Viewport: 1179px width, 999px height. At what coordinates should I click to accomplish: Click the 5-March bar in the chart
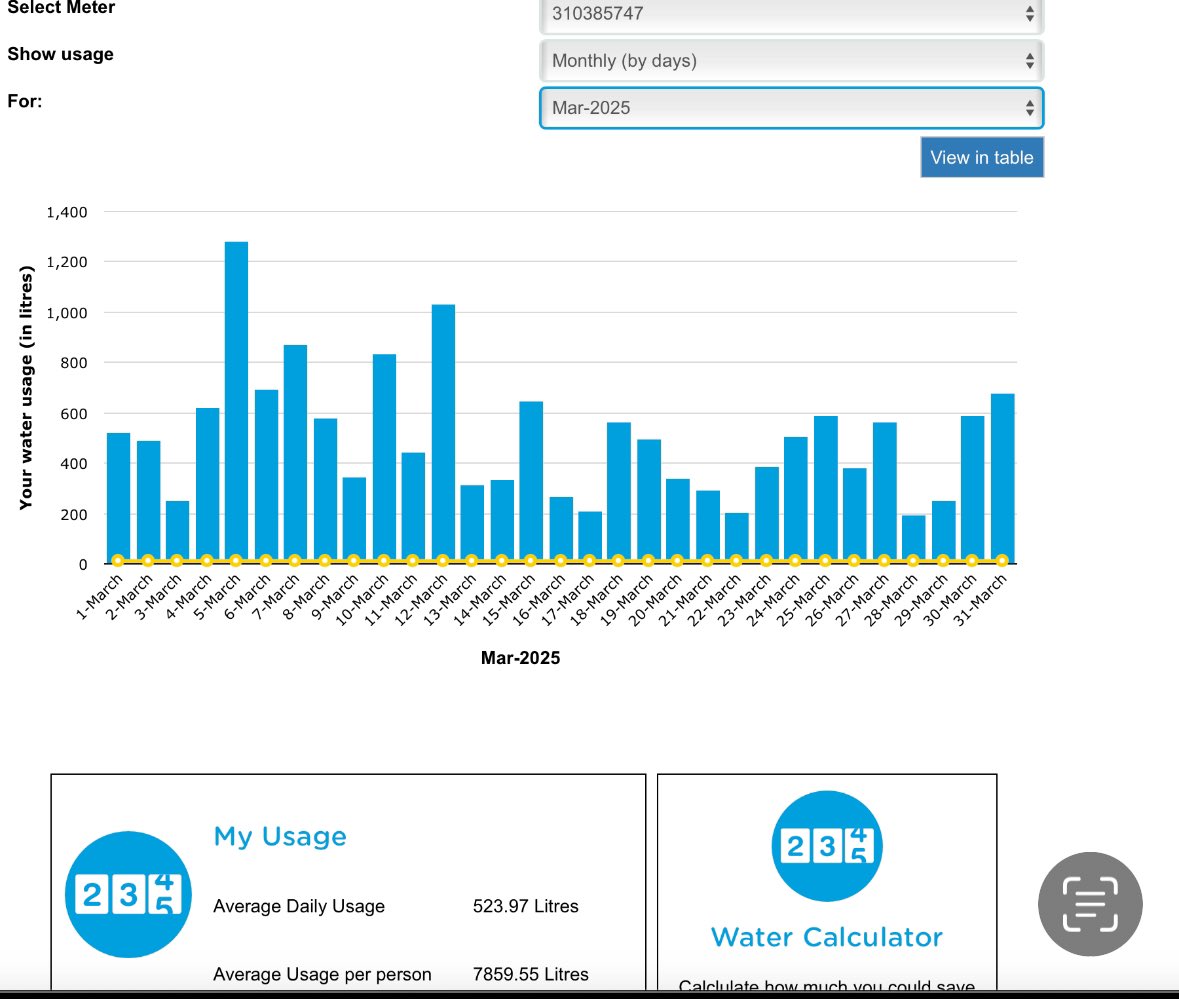[x=236, y=402]
